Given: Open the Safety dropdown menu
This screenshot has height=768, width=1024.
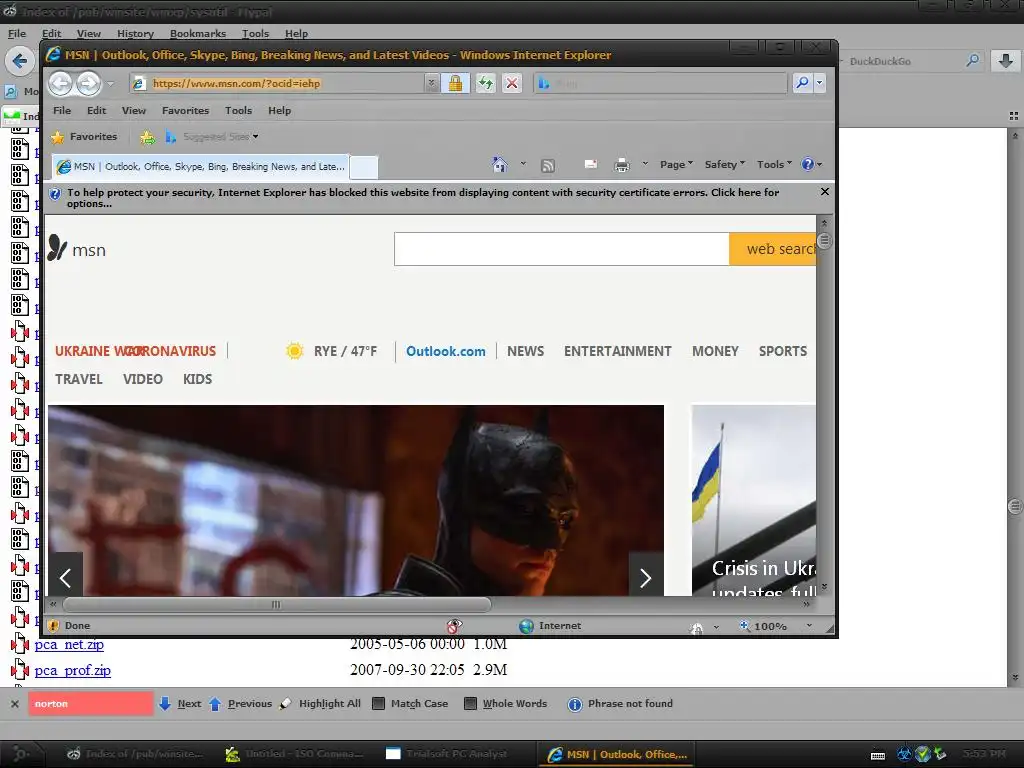Looking at the screenshot, I should pyautogui.click(x=724, y=165).
